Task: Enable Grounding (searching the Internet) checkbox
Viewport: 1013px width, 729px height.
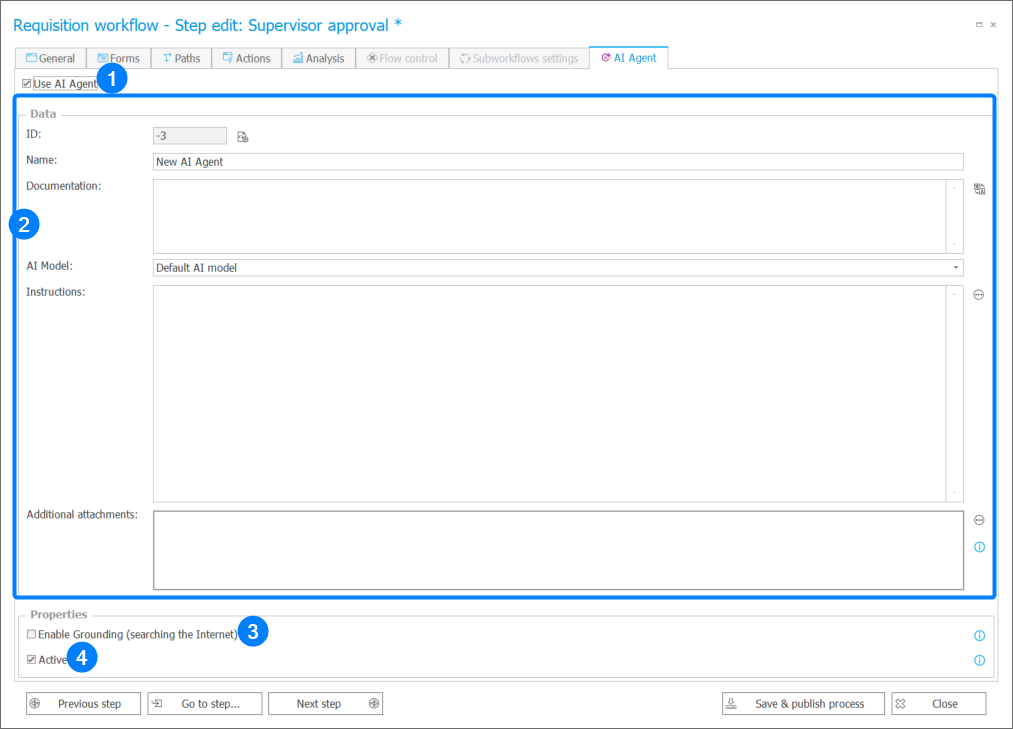Action: (31, 634)
